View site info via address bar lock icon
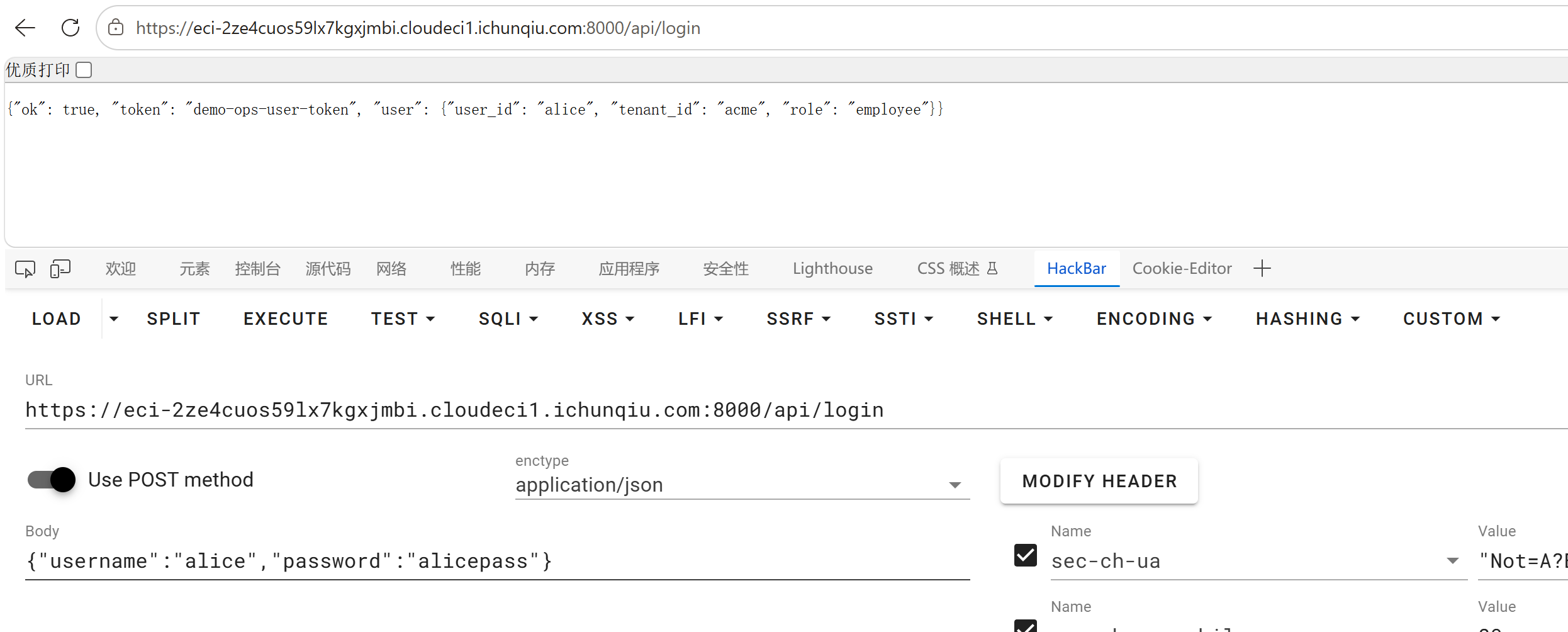 116,28
